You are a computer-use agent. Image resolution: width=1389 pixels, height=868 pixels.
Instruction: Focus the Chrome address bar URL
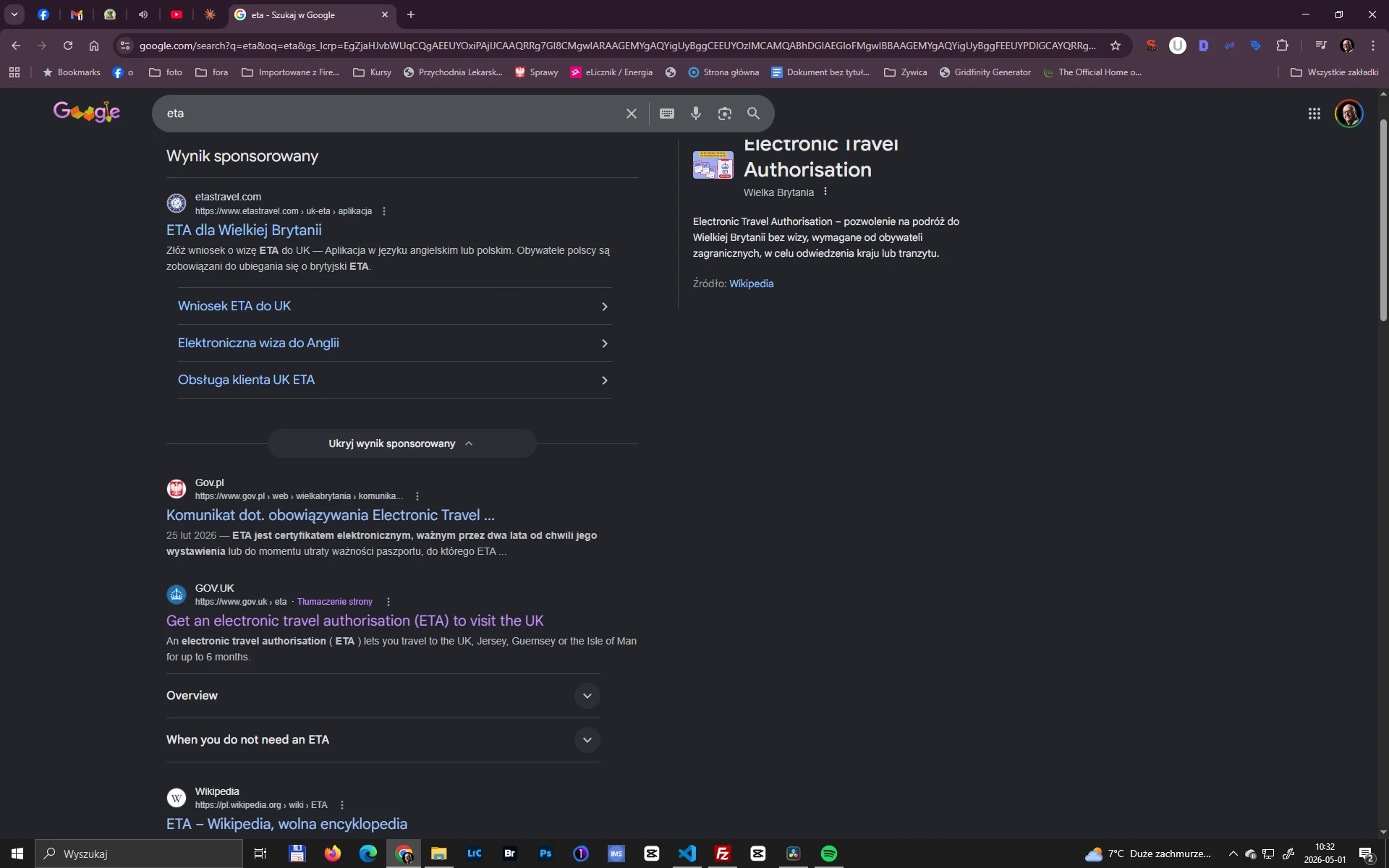coord(617,46)
